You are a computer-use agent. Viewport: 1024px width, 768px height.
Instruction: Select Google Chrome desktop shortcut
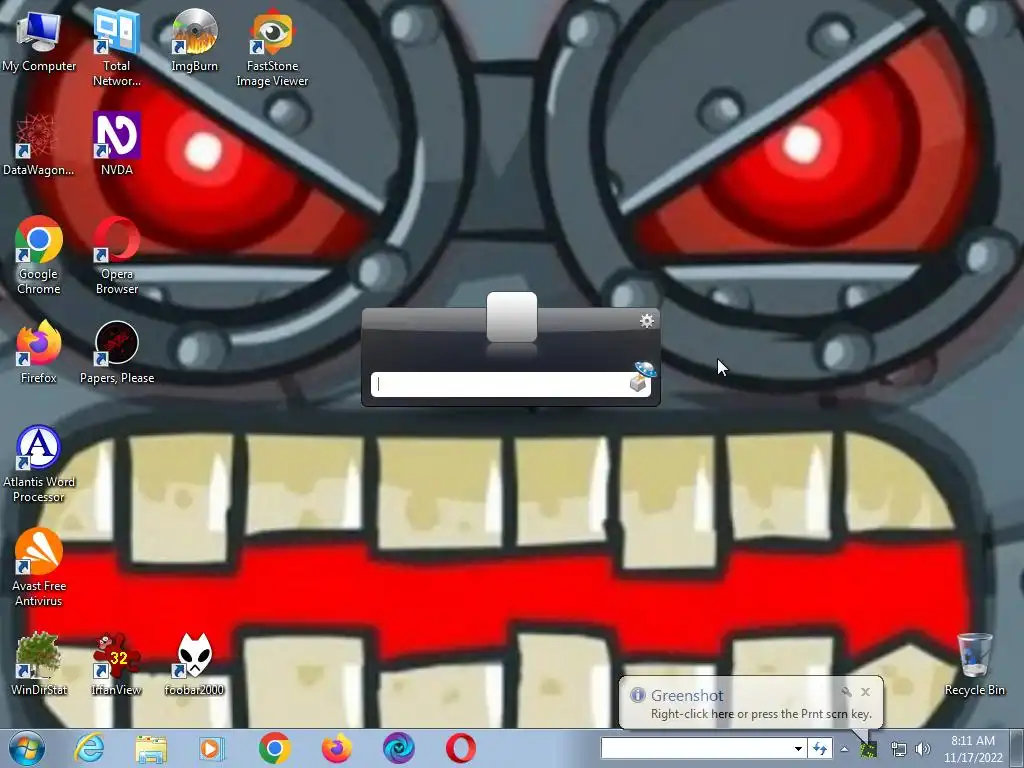(39, 256)
